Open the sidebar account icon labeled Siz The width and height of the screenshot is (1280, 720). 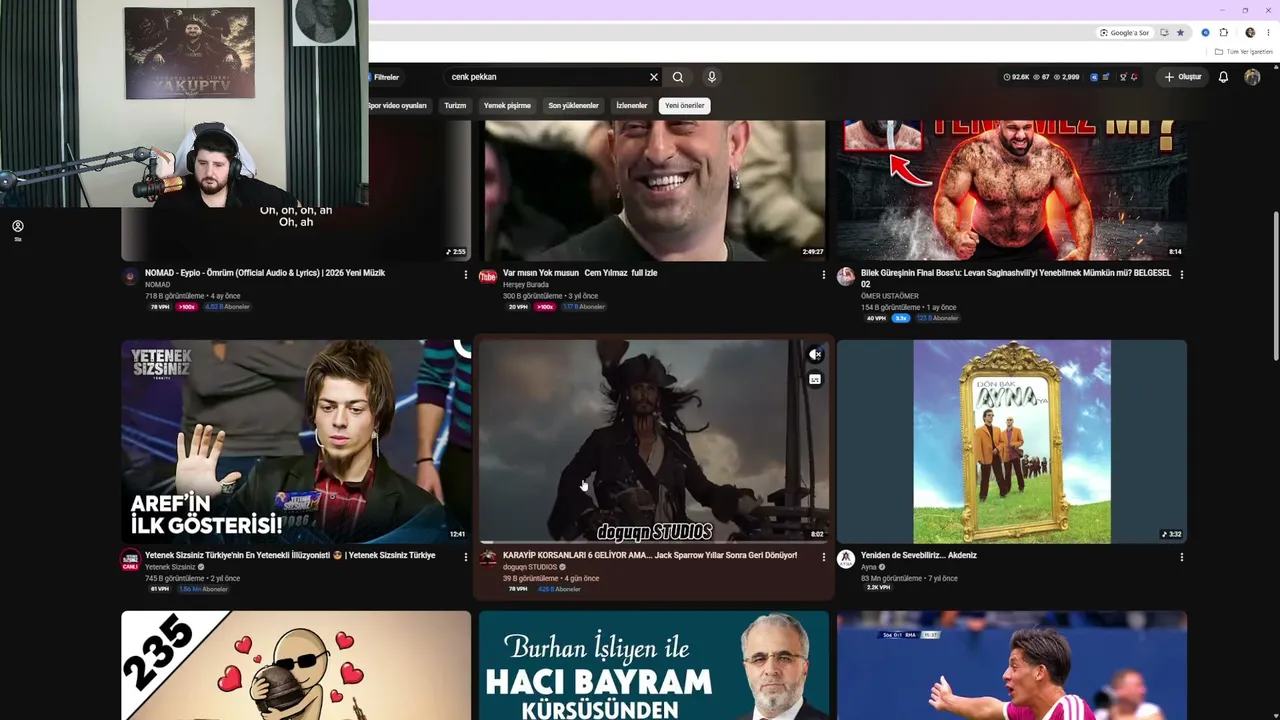tap(17, 230)
